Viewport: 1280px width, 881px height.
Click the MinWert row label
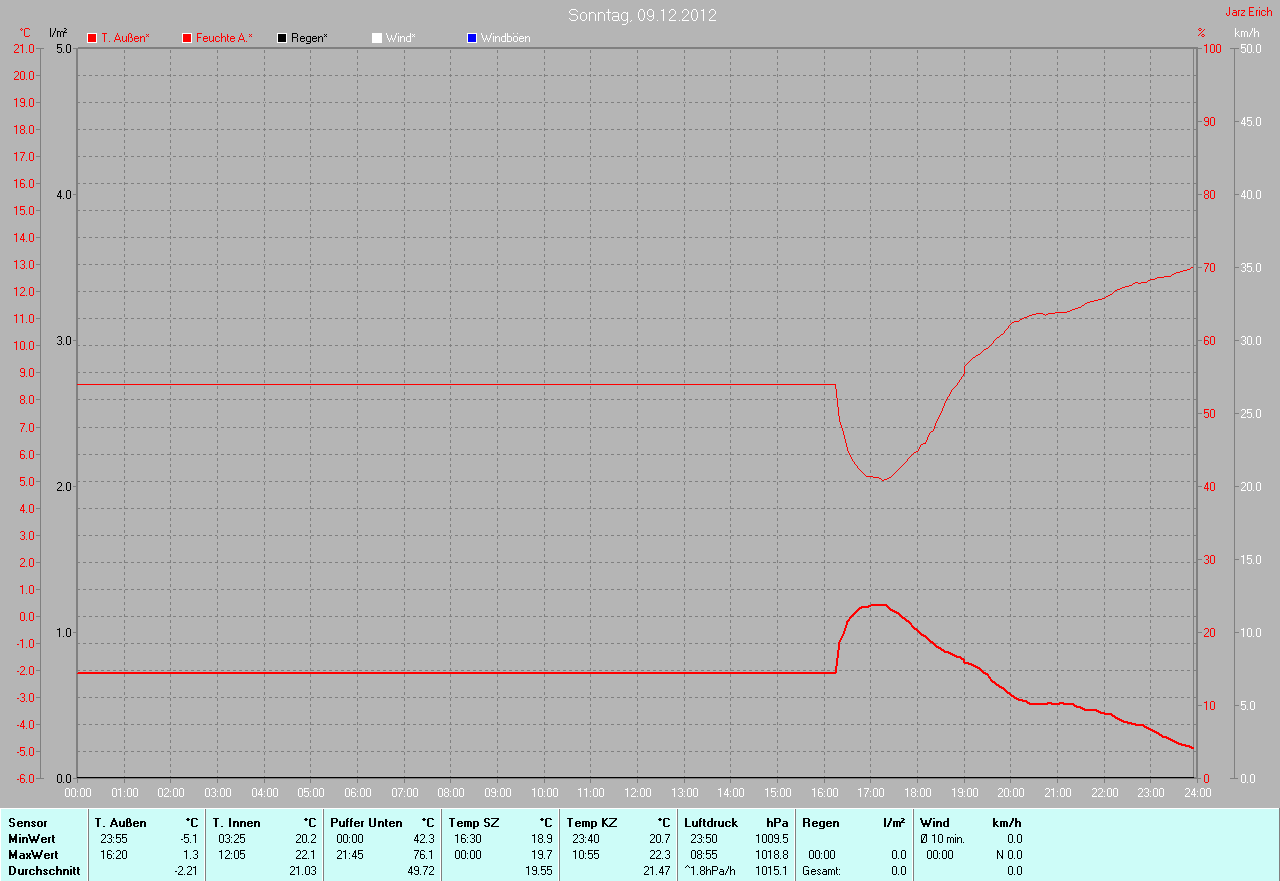pos(32,839)
